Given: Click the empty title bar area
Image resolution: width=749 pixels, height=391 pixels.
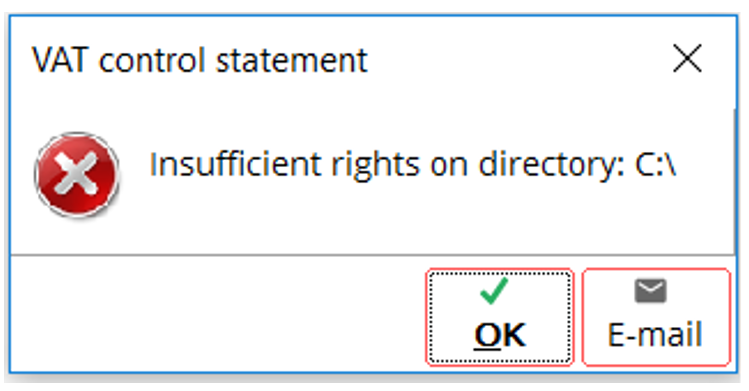Looking at the screenshot, I should (x=516, y=59).
